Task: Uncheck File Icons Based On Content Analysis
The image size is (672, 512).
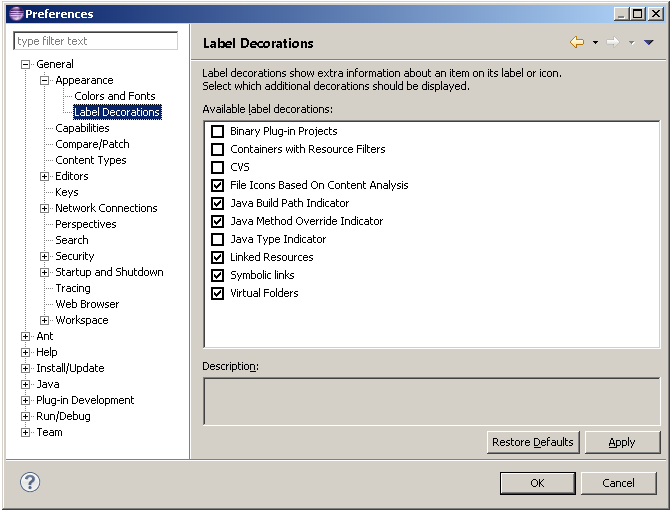Action: pos(217,185)
